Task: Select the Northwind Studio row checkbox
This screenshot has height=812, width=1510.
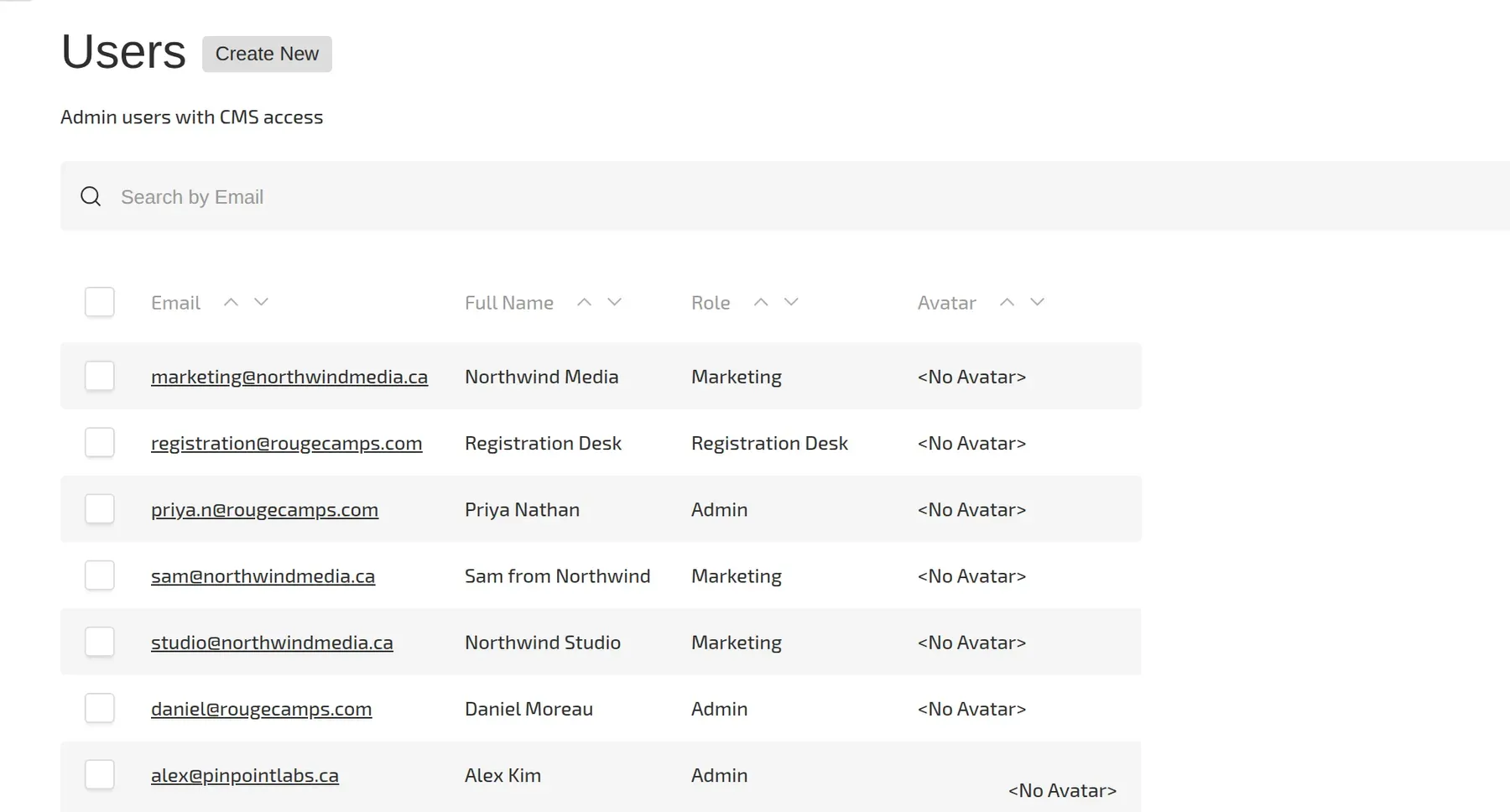Action: click(x=100, y=642)
